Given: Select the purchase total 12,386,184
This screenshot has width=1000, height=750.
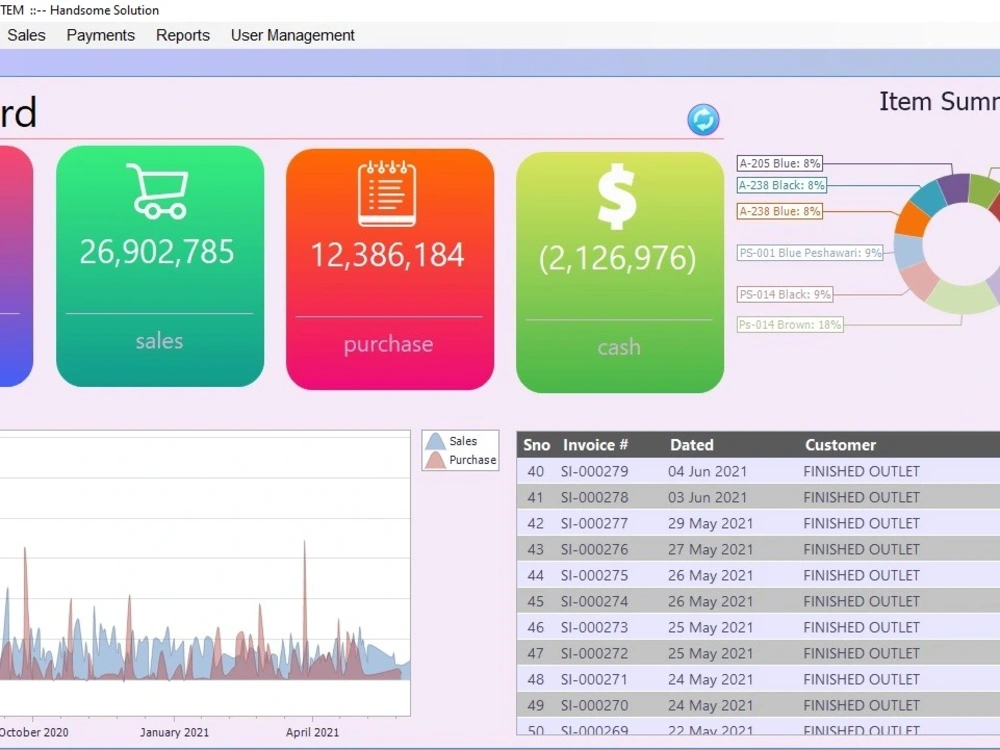Looking at the screenshot, I should pos(387,254).
